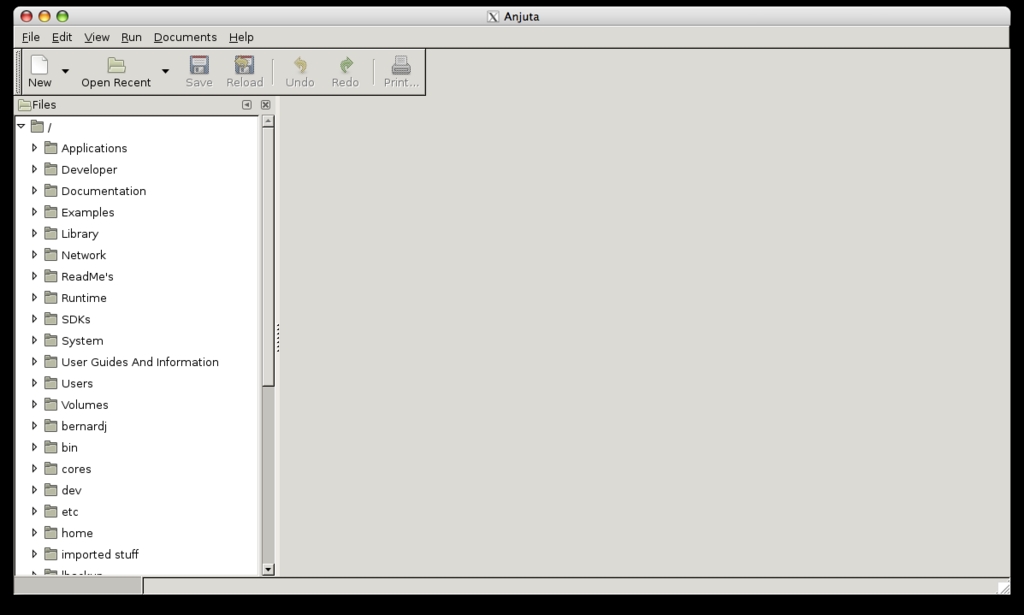Open the New dropdown arrow

click(66, 72)
